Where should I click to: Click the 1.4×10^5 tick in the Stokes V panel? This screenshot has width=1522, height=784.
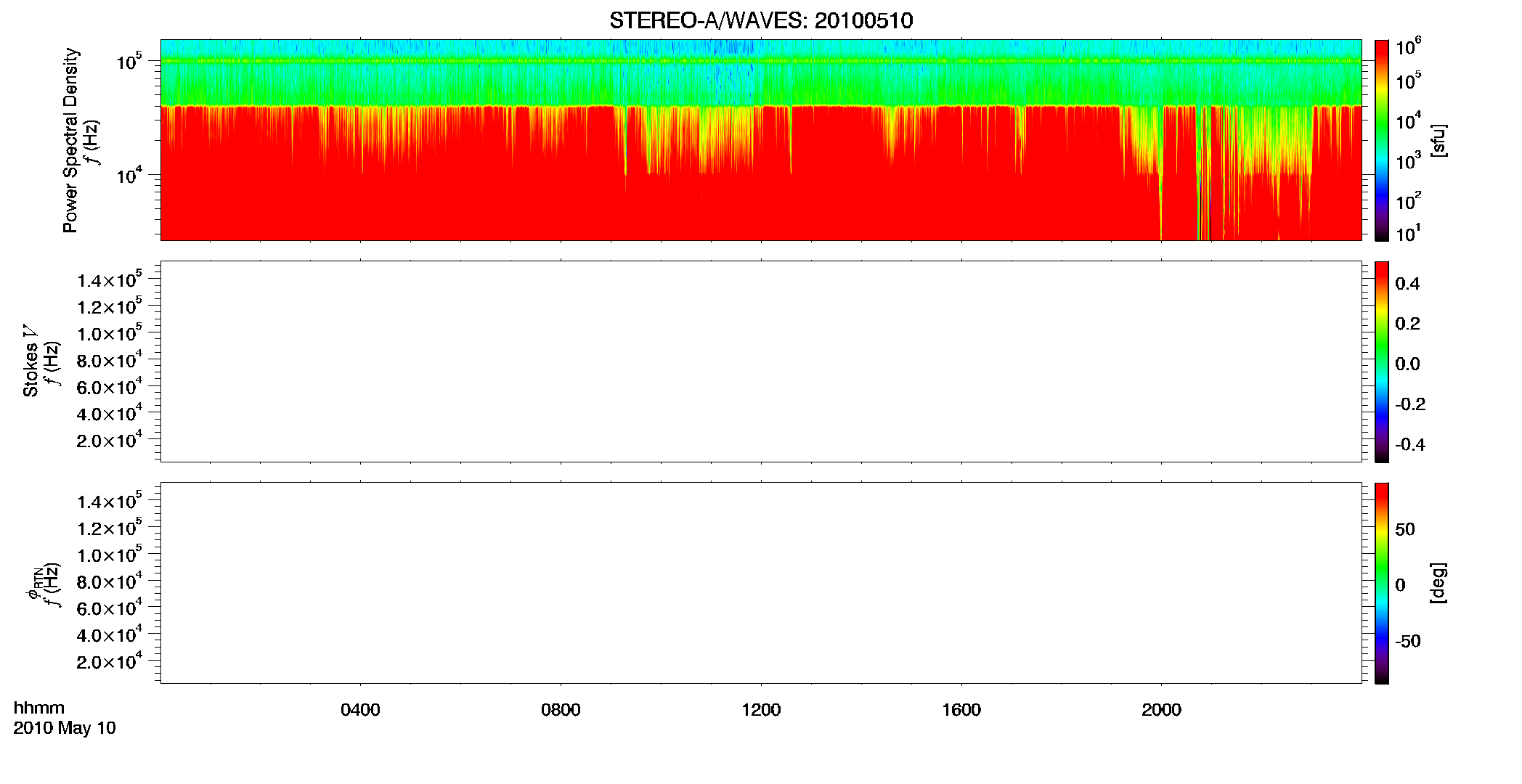pyautogui.click(x=109, y=280)
